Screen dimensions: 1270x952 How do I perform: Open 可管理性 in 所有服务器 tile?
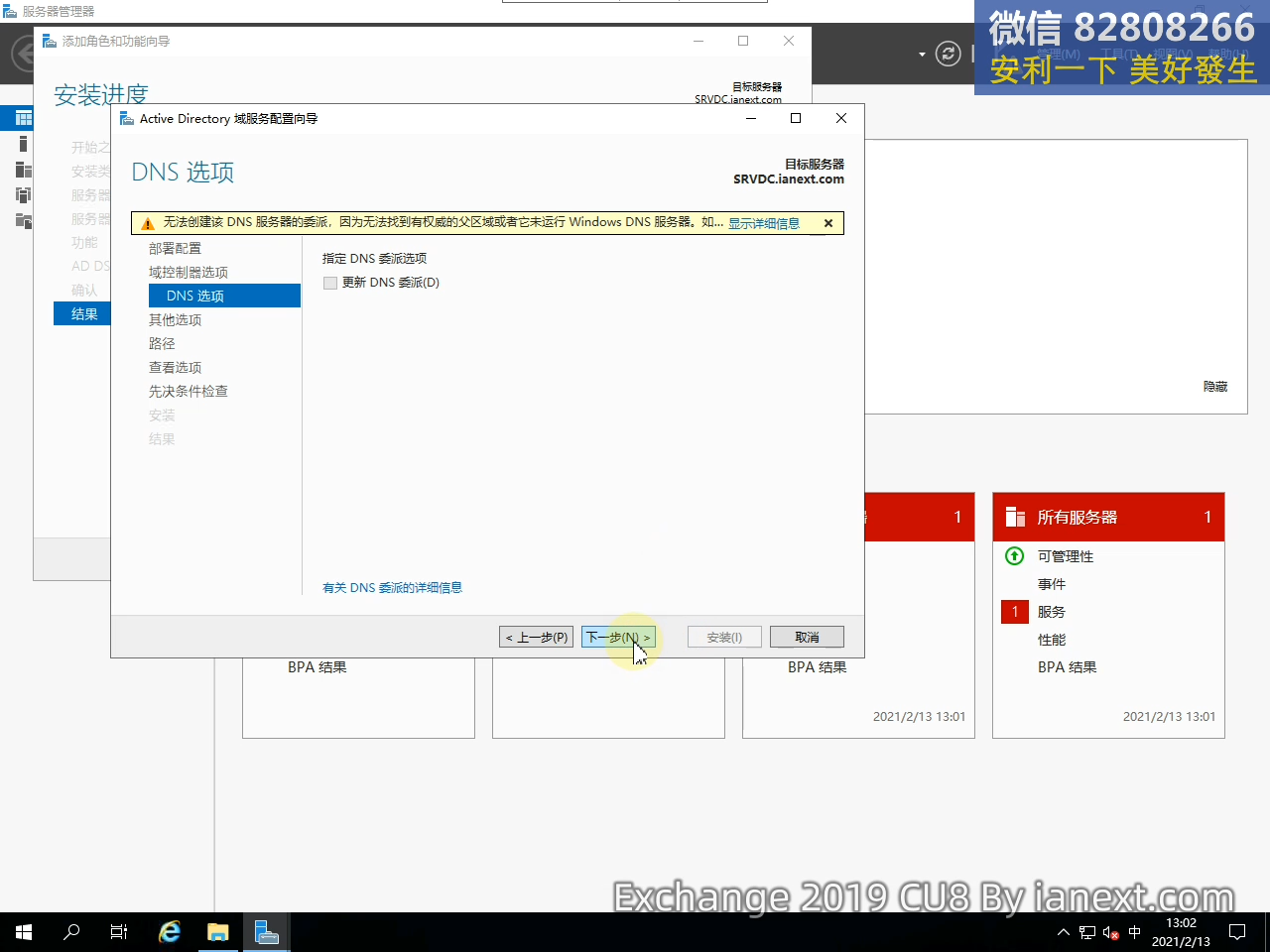(1066, 556)
